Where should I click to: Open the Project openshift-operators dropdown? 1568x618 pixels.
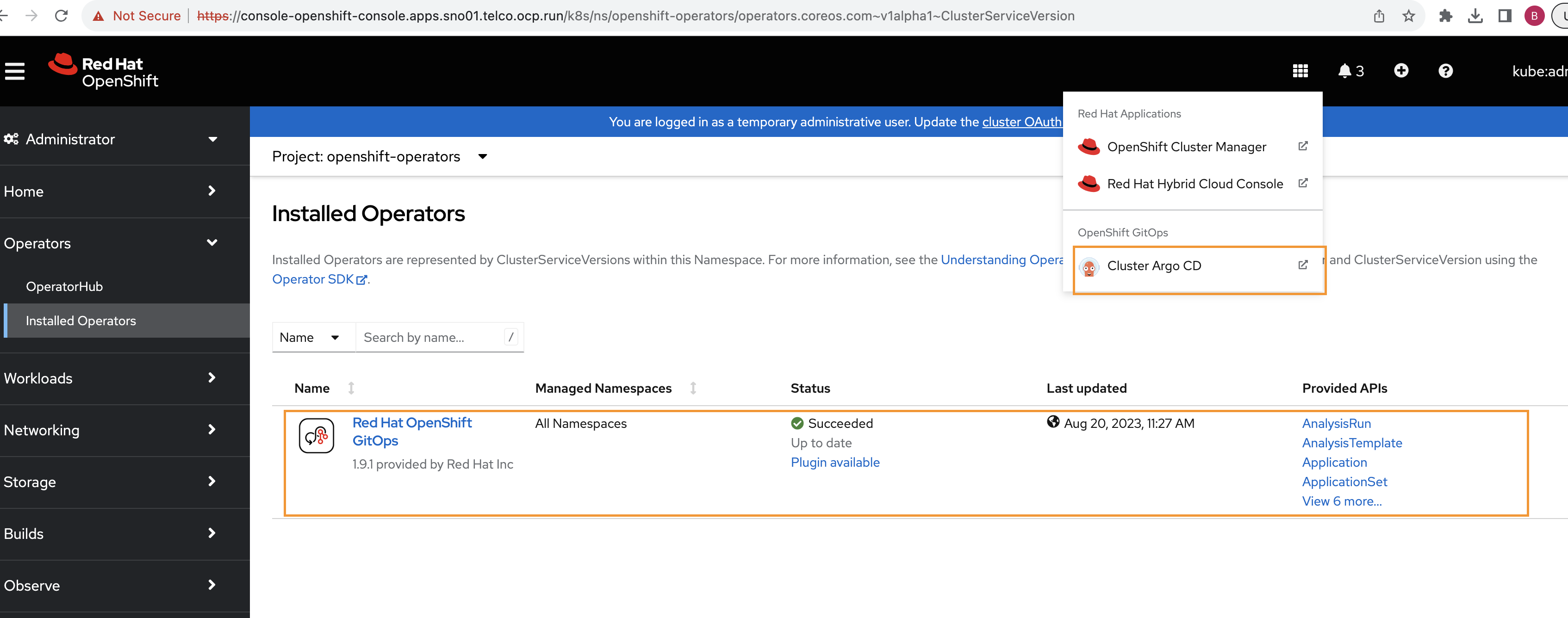(x=379, y=157)
